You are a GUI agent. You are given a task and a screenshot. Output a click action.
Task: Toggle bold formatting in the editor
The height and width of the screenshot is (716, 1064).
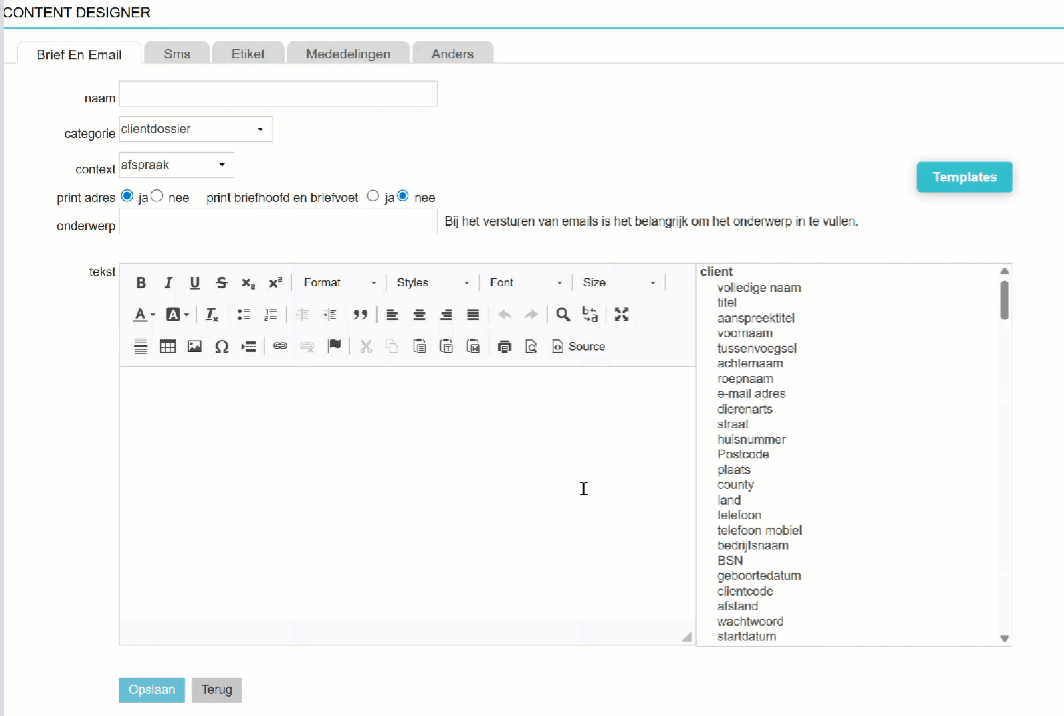pos(141,283)
